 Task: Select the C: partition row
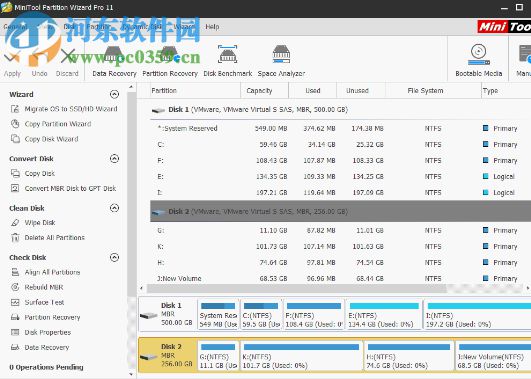click(340, 145)
